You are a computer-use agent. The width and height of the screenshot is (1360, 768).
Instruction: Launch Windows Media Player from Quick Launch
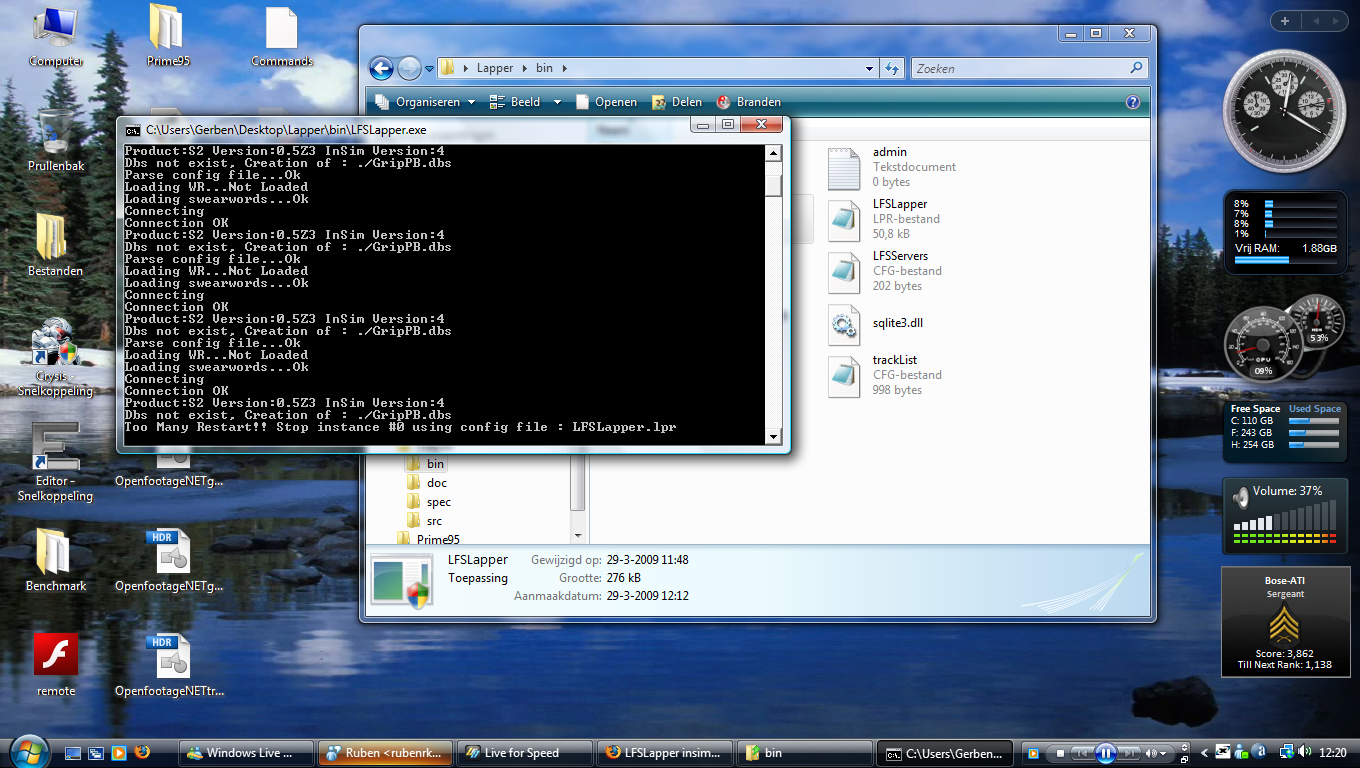pos(119,753)
